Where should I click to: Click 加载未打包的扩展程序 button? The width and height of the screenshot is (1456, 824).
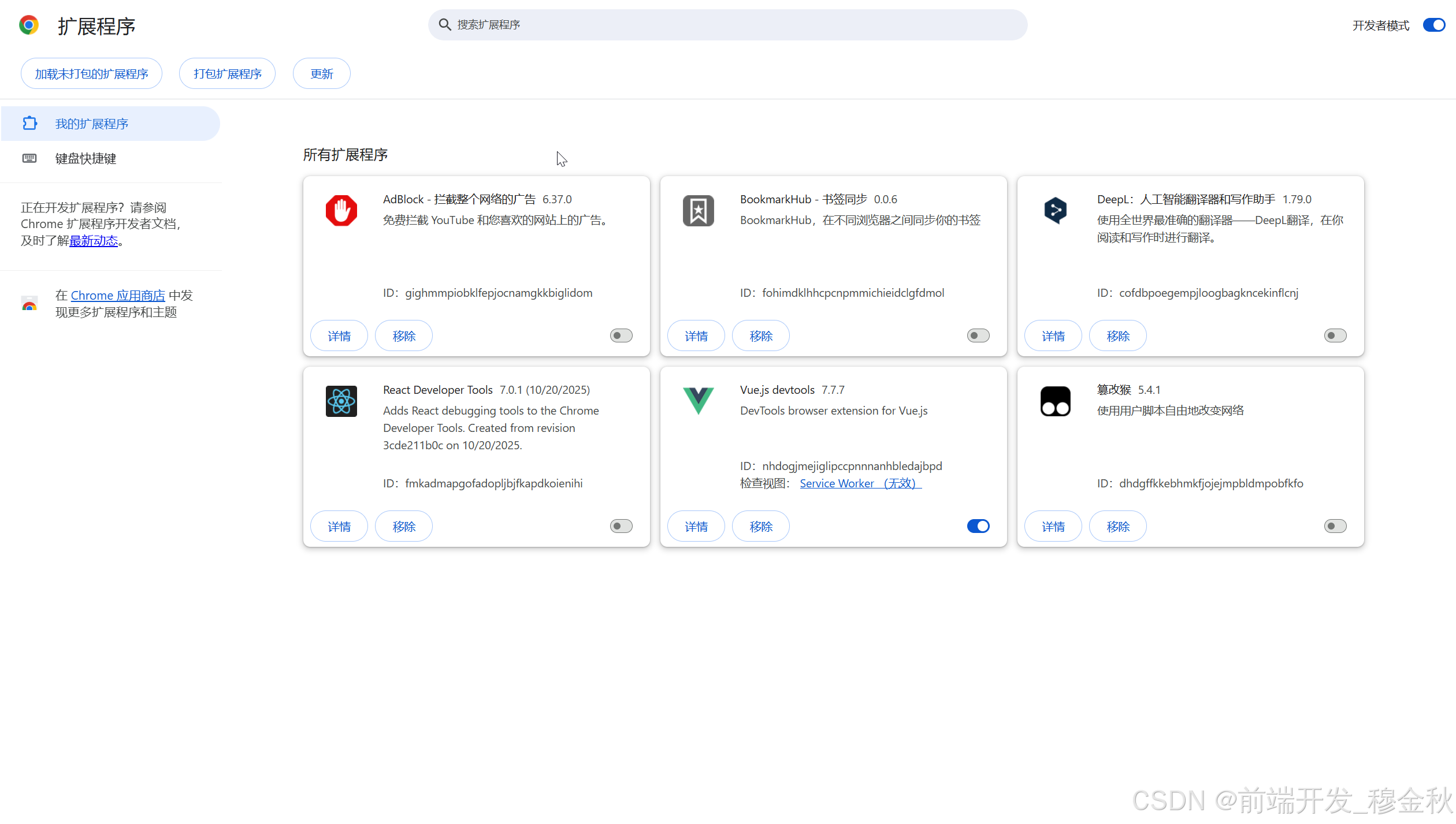[x=91, y=74]
